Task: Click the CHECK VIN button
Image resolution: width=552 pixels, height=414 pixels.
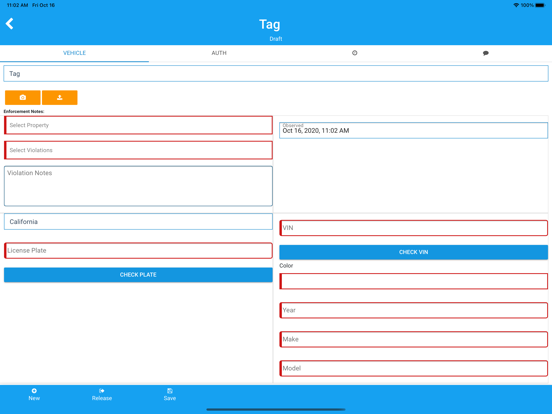Action: coord(414,252)
